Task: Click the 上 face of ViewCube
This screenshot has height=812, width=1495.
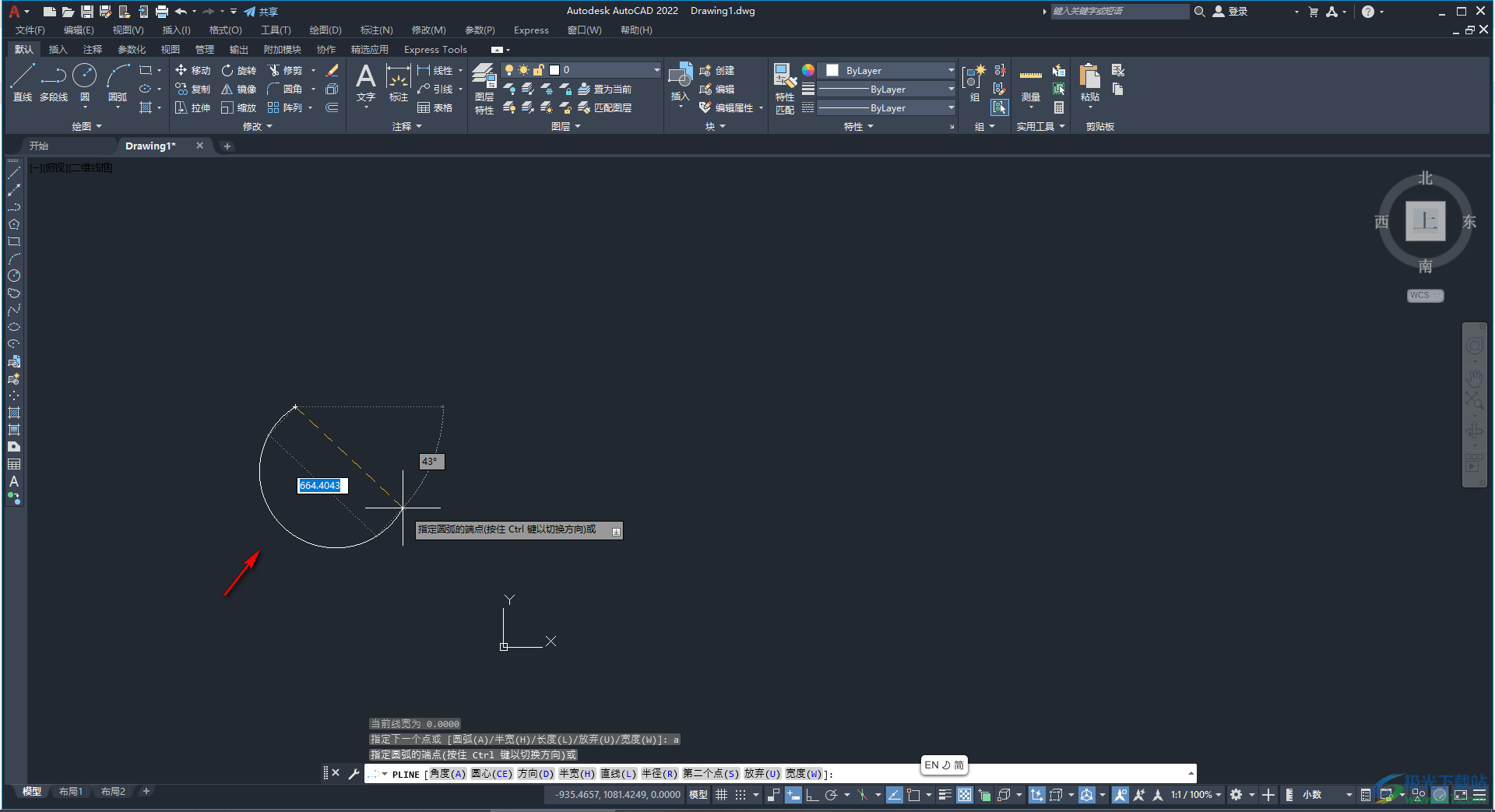Action: 1426,221
